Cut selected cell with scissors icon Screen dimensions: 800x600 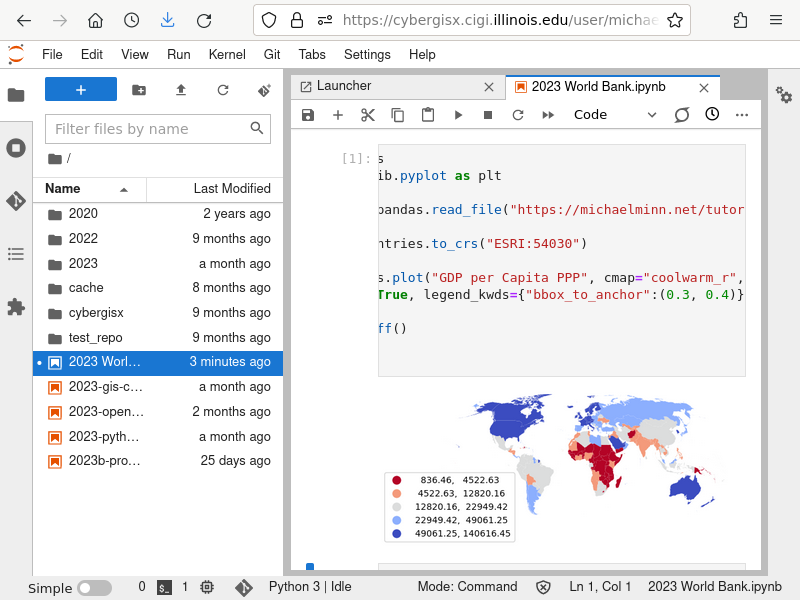(368, 115)
